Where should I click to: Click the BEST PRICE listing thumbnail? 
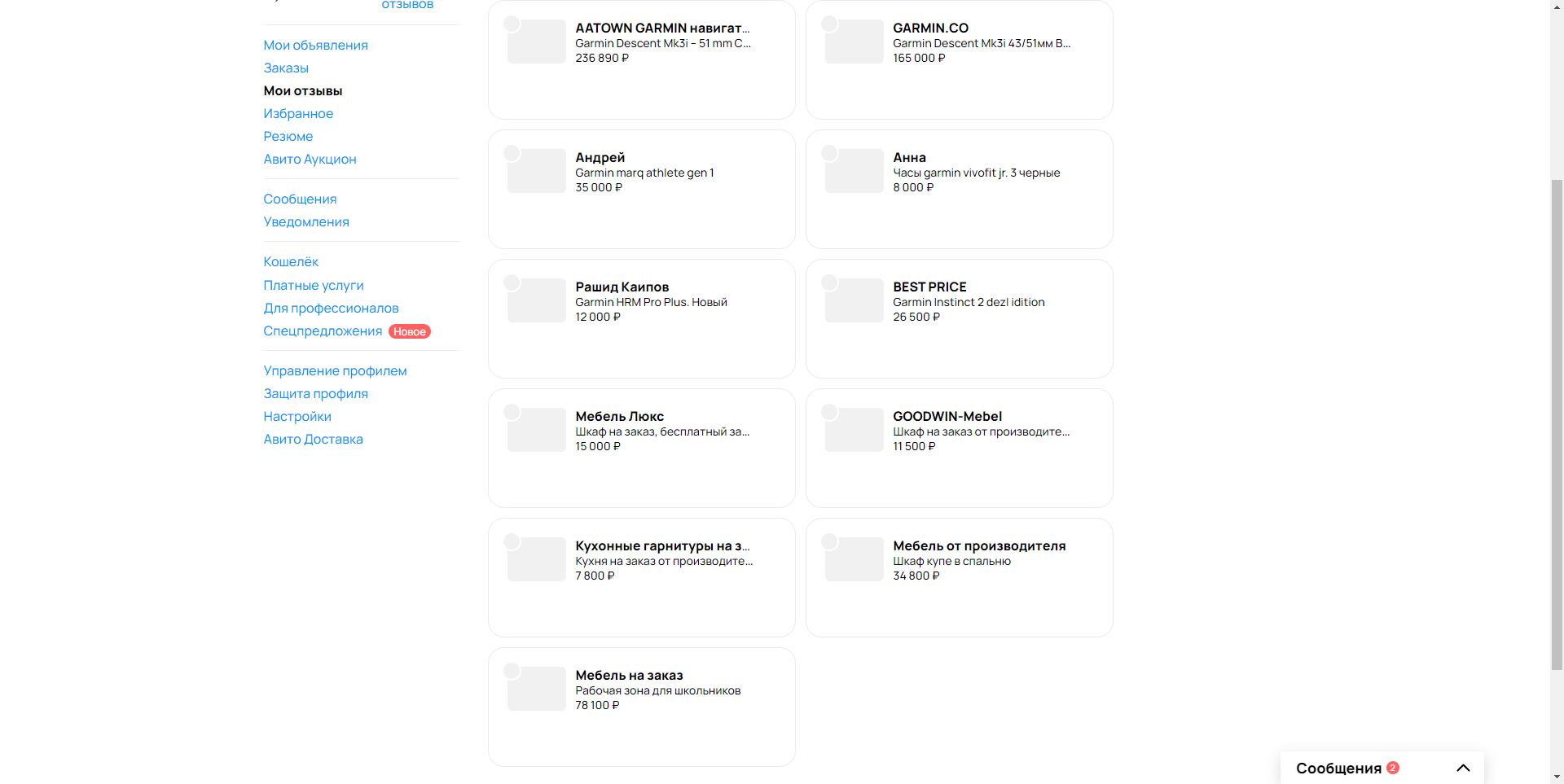pos(854,300)
